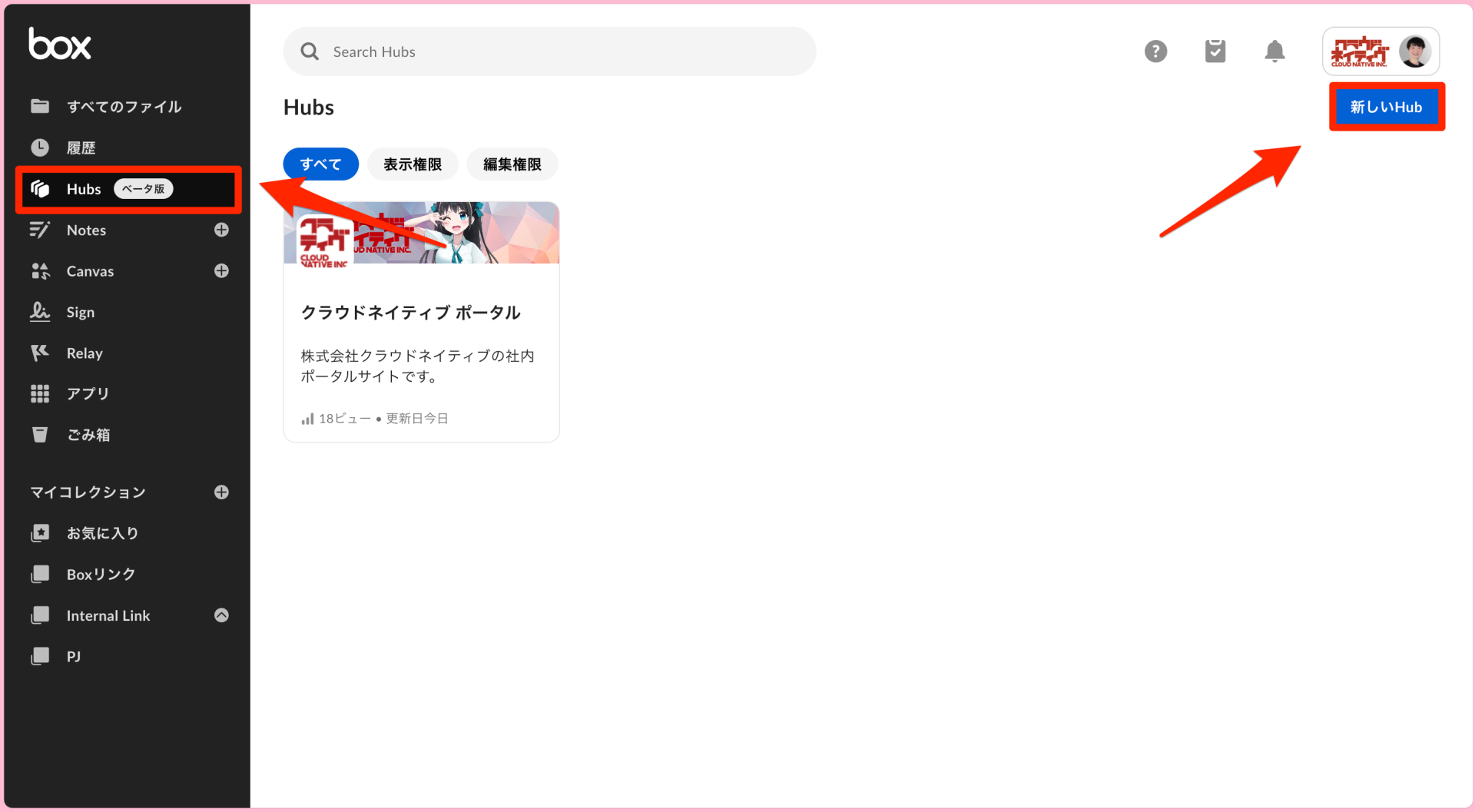This screenshot has width=1475, height=812.
Task: Click the Relay workflow icon
Action: [40, 353]
